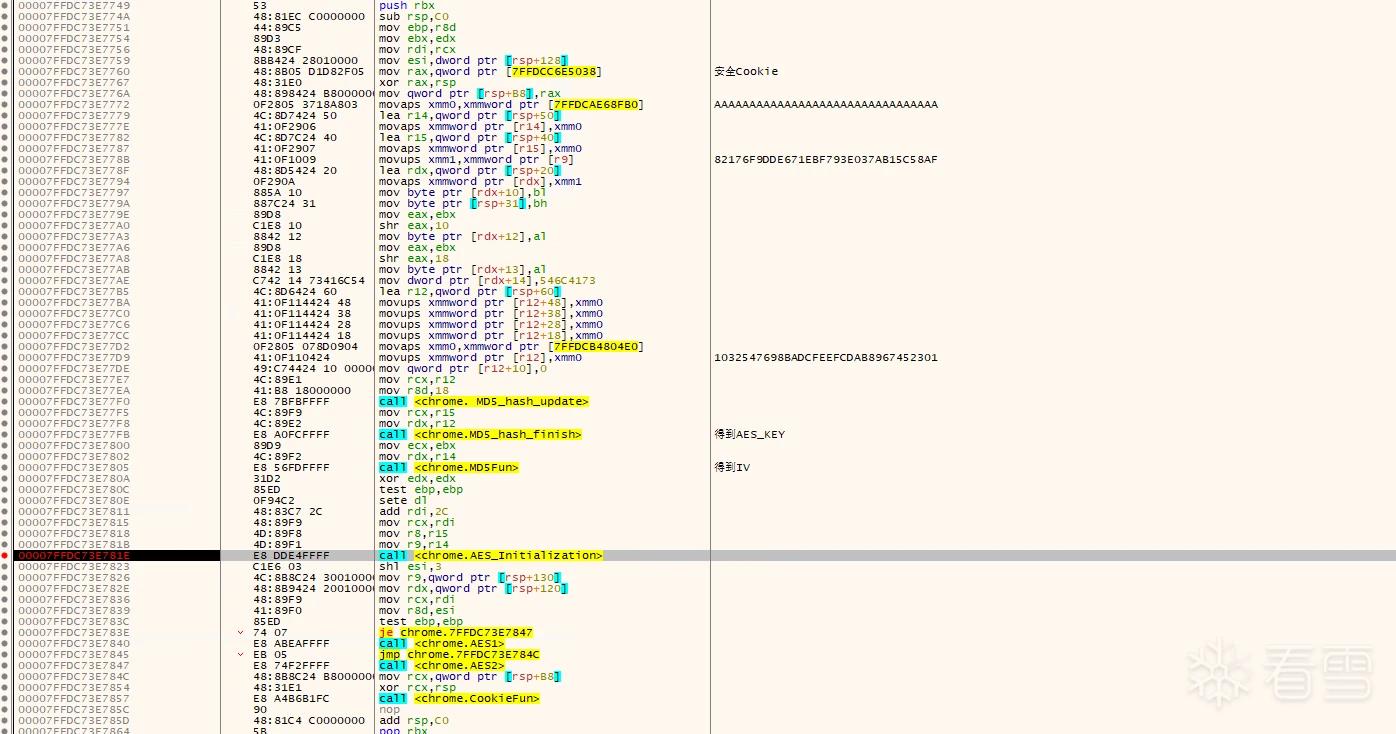Select the comment '得到AES_KEY'
The image size is (1396, 734).
[x=750, y=434]
